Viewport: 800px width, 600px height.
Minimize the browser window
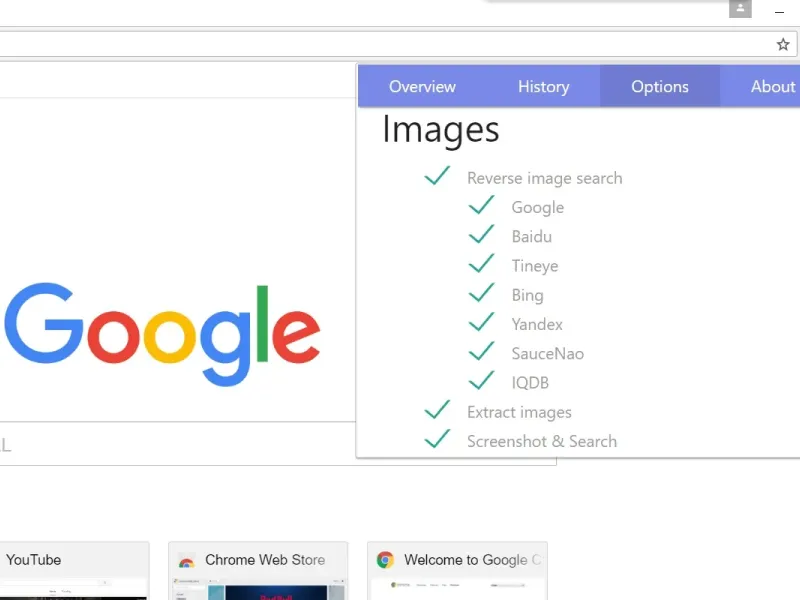(779, 10)
